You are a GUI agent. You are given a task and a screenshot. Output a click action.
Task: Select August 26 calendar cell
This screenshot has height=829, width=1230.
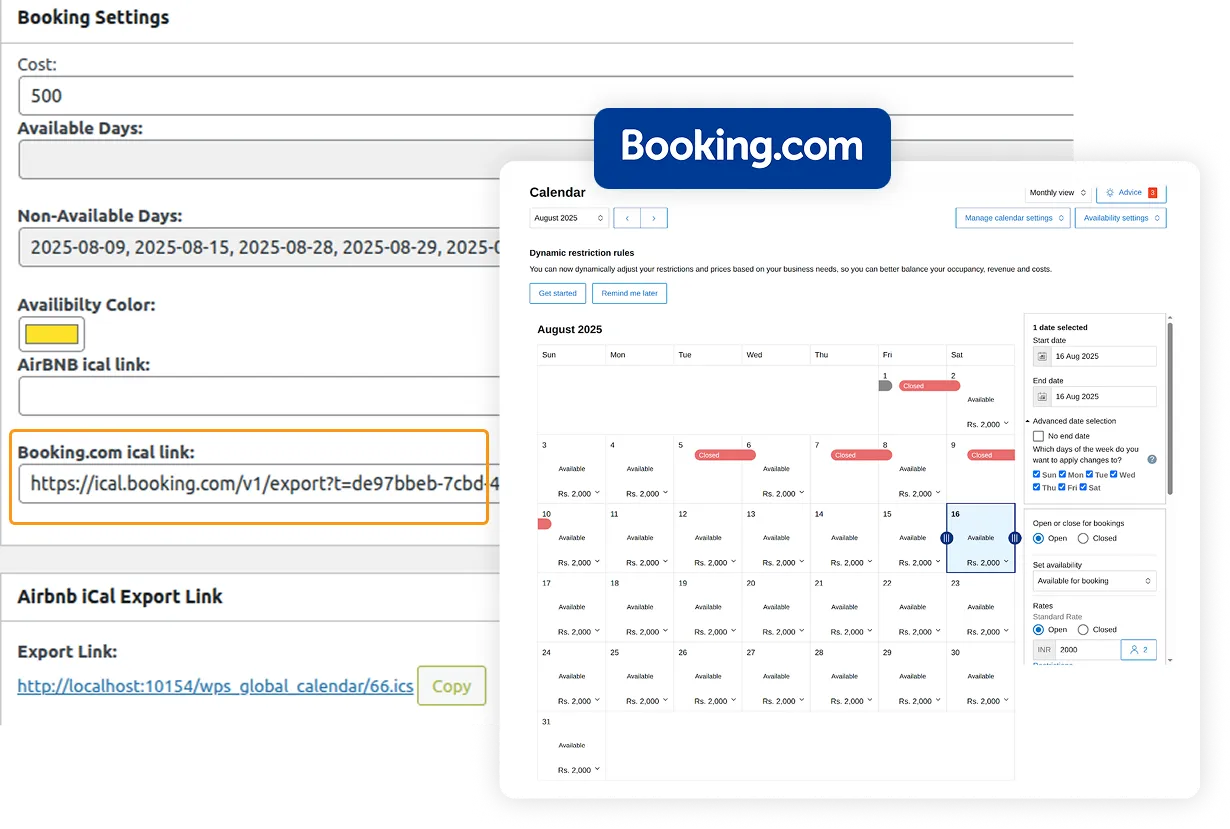[x=708, y=676]
